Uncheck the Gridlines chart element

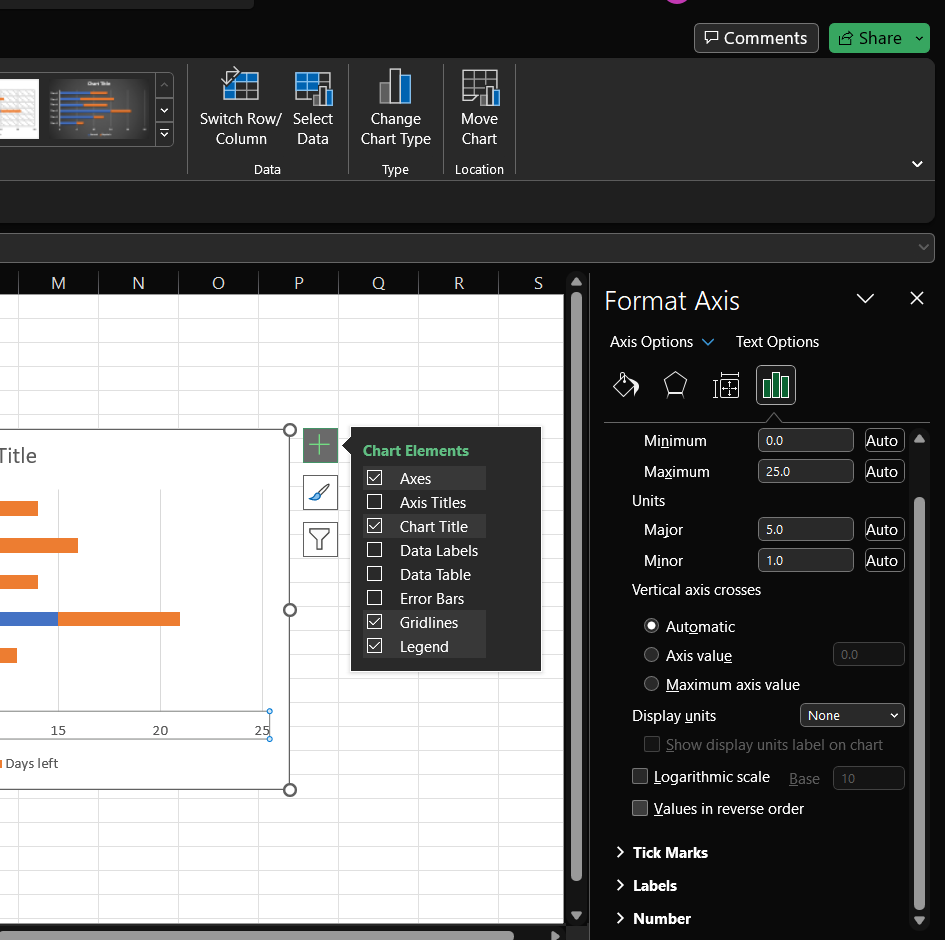point(374,622)
